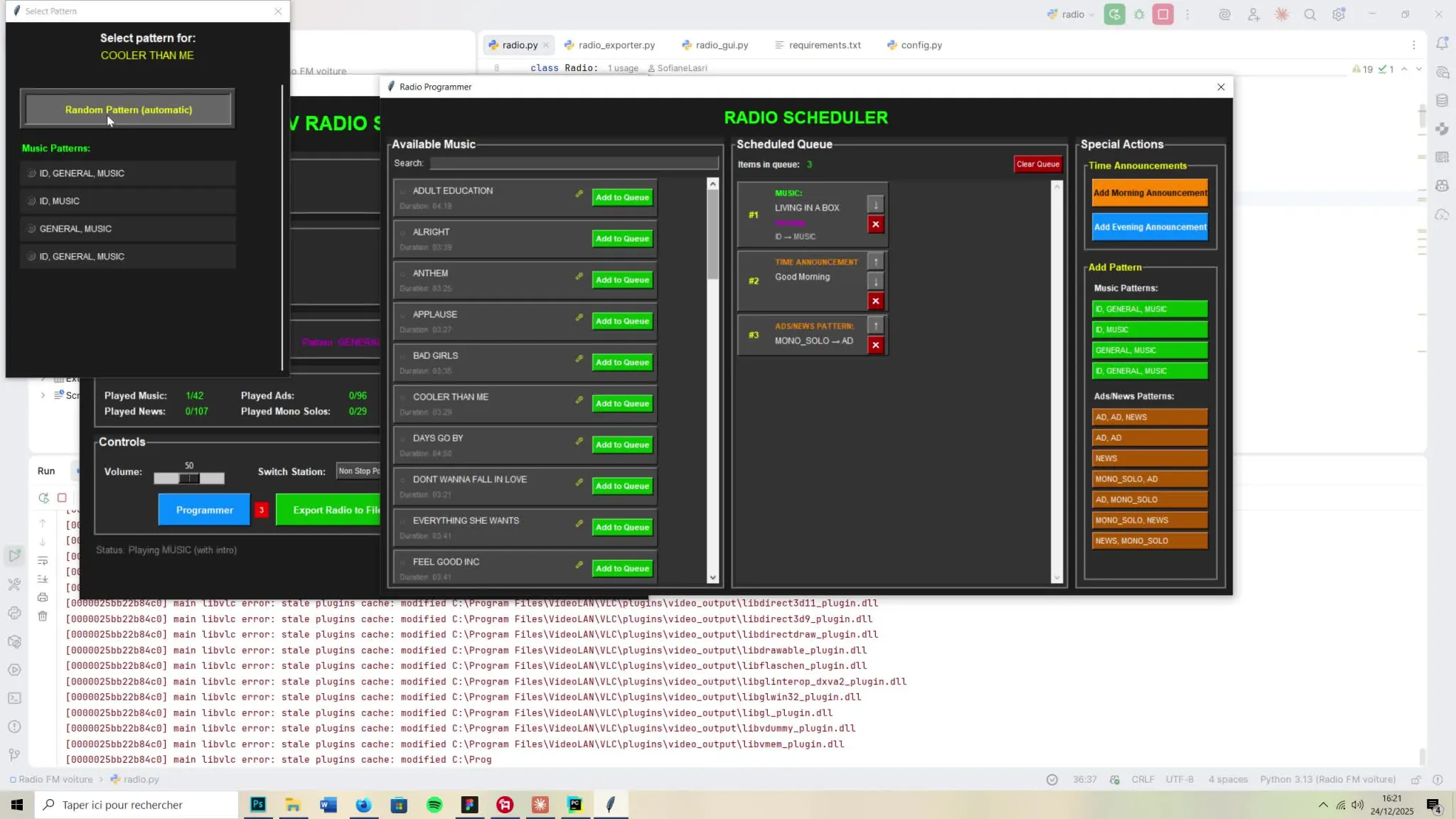The image size is (1456, 819).
Task: Click the Add Morning Announcement button
Action: tap(1148, 192)
